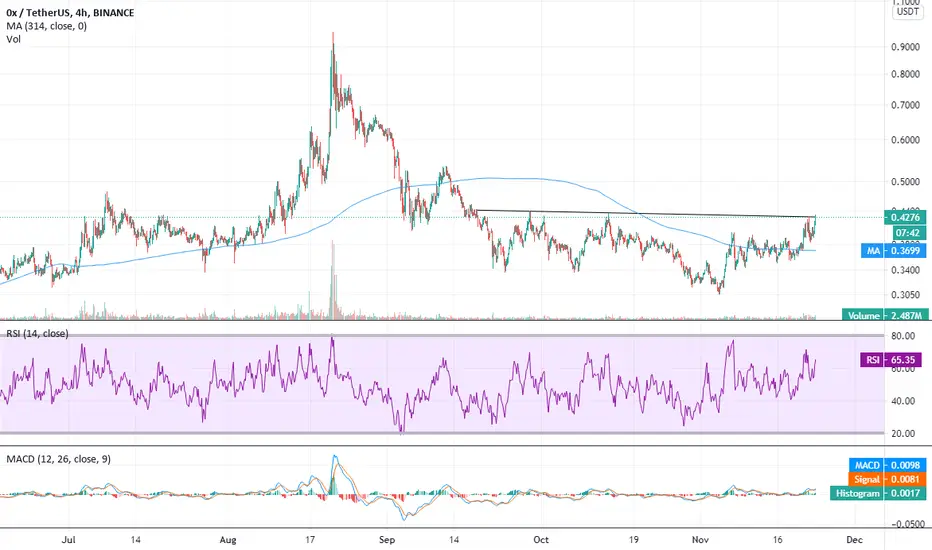Select the Histogram 0.0017 value label
Screen dimensions: 932x550
878,494
